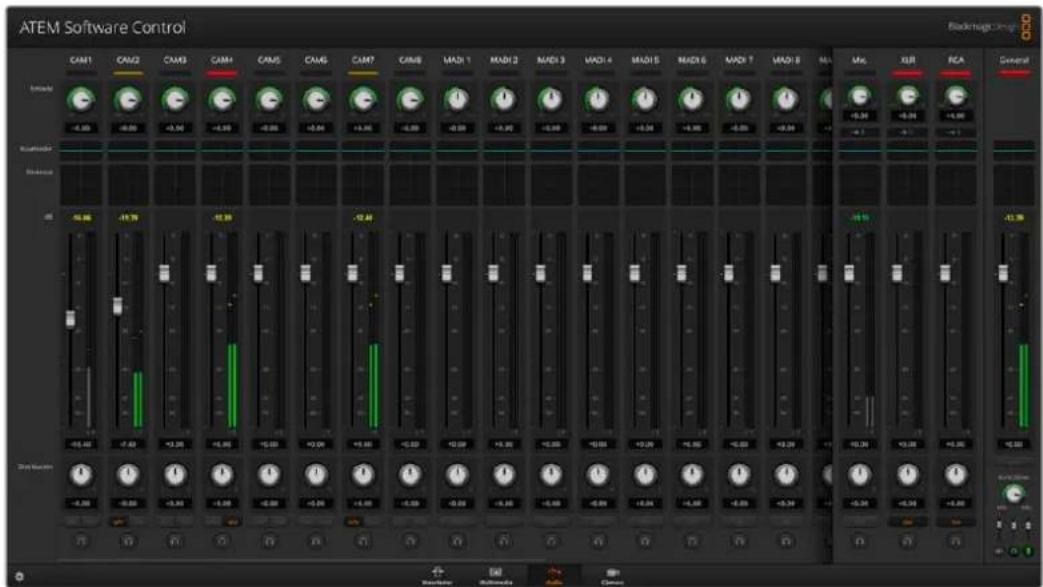Solo MADI 6 with its headphone icon
This screenshot has width=1043, height=587.
(x=692, y=541)
